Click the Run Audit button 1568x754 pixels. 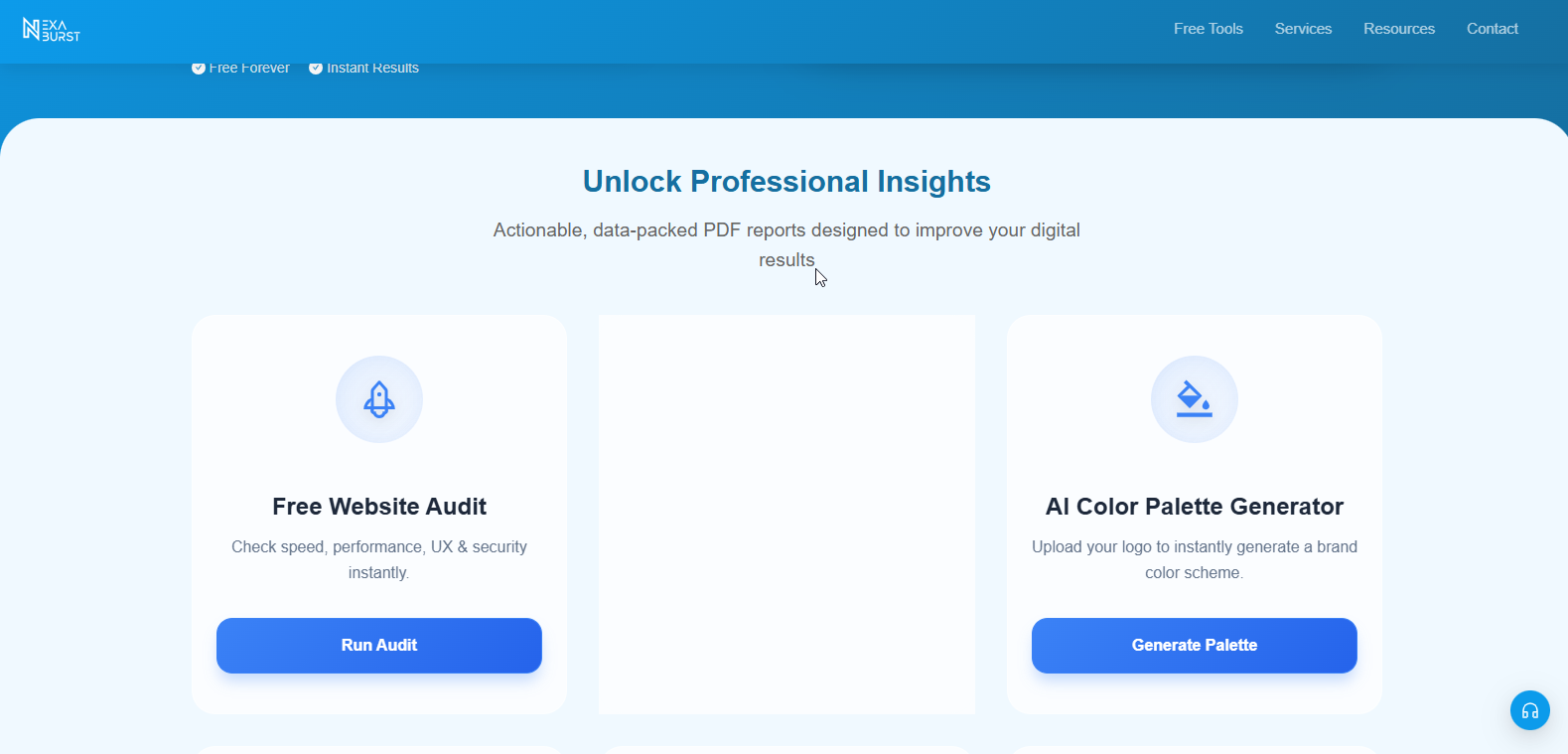(x=379, y=646)
